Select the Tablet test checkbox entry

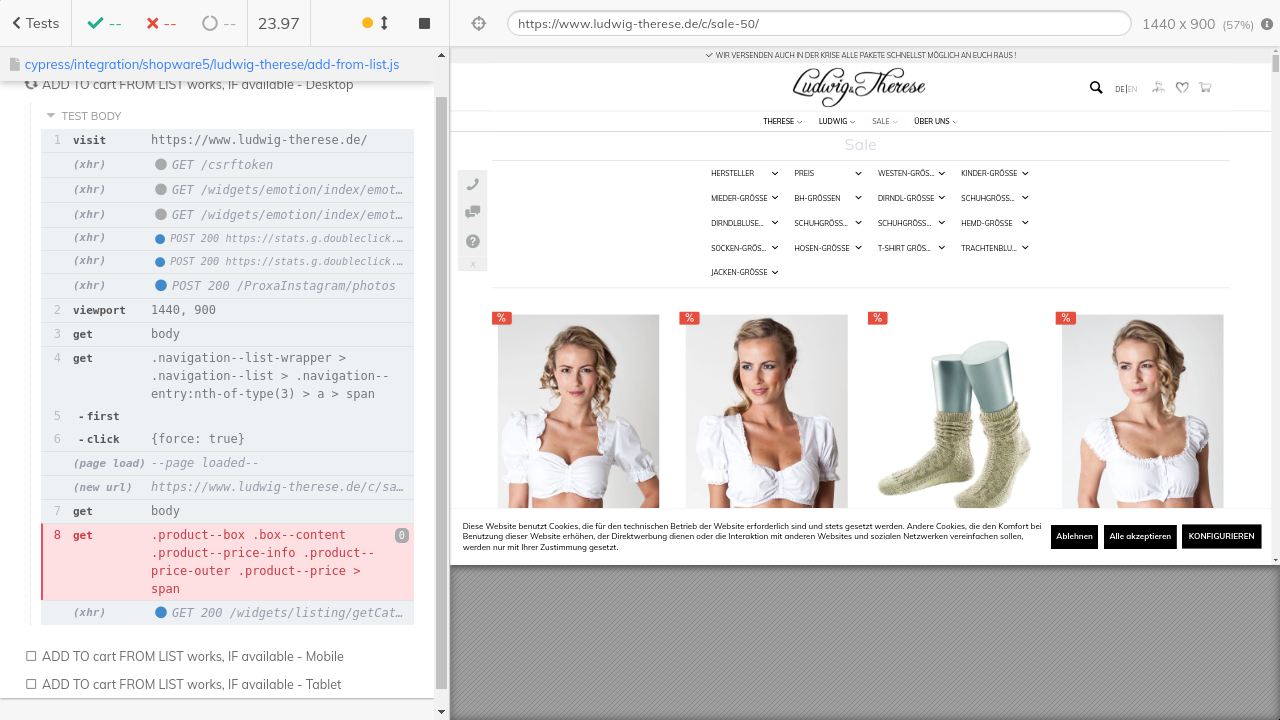[31, 684]
